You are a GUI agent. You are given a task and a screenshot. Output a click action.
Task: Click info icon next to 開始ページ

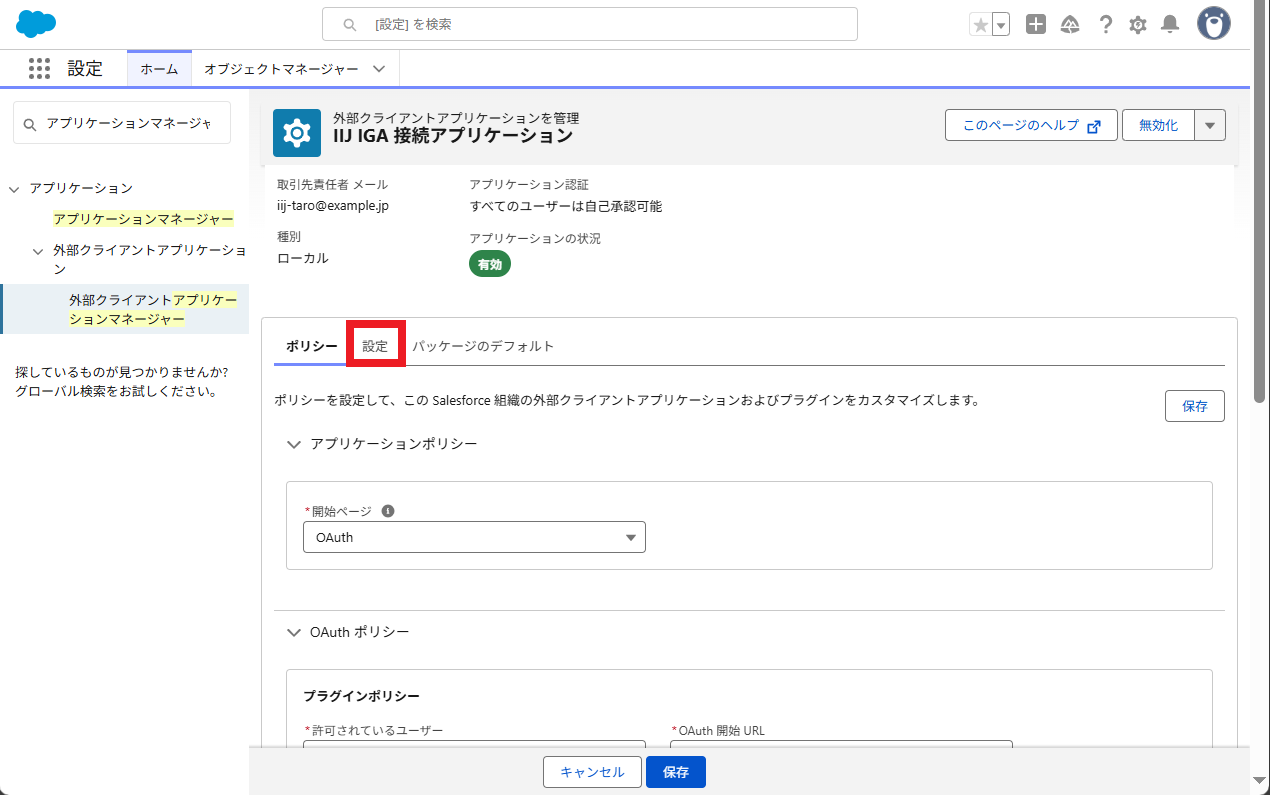click(388, 511)
